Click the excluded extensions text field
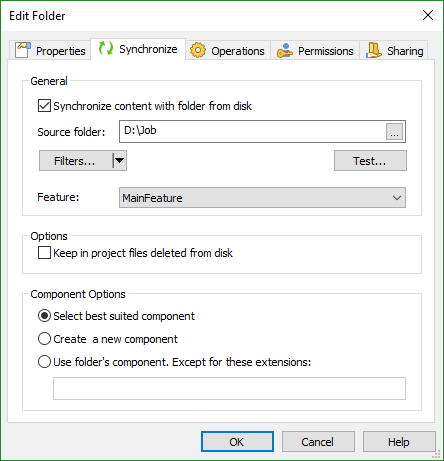Screen dimensions: 444x461 pos(229,388)
